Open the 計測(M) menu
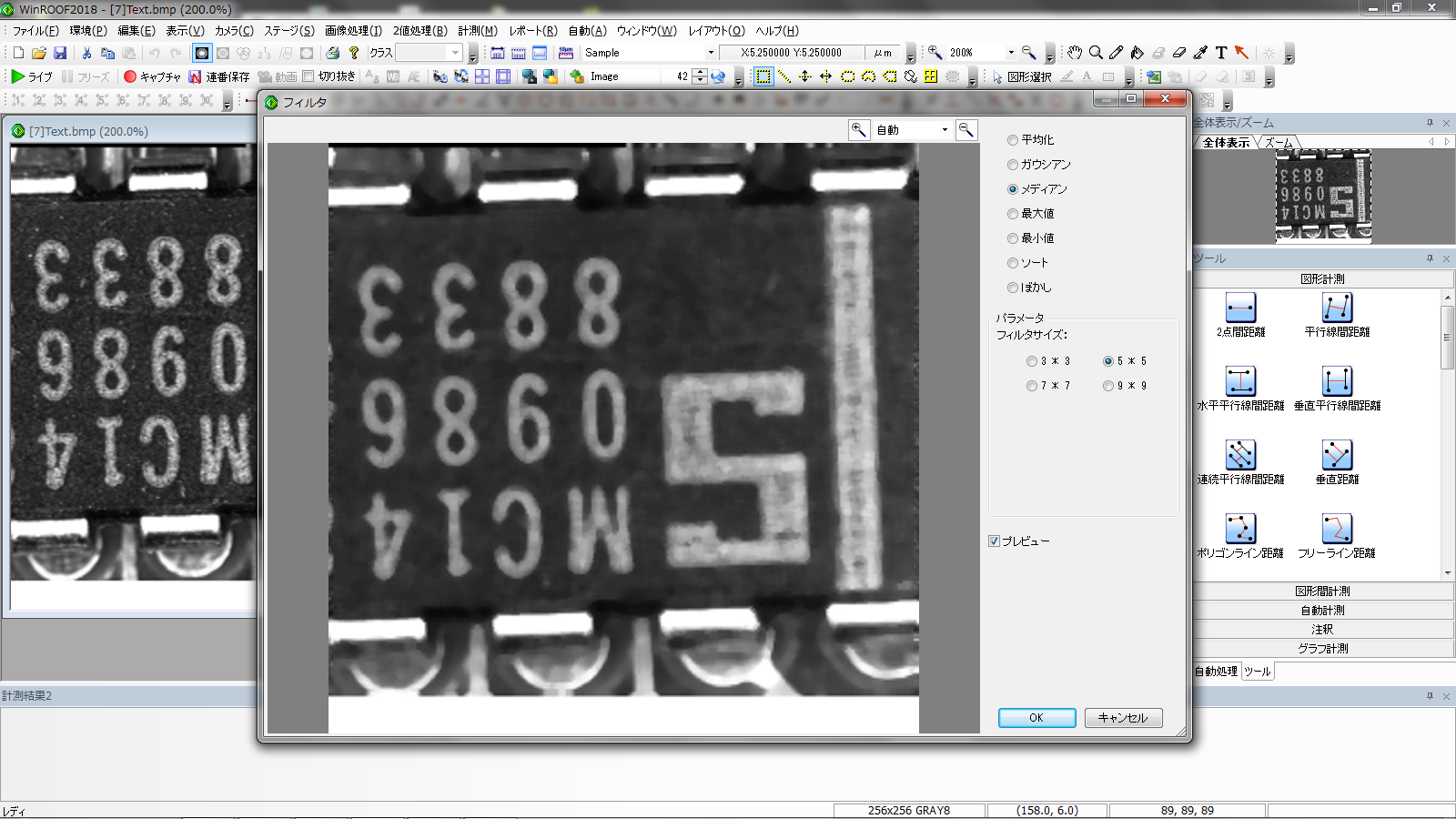This screenshot has height=819, width=1456. [x=477, y=30]
